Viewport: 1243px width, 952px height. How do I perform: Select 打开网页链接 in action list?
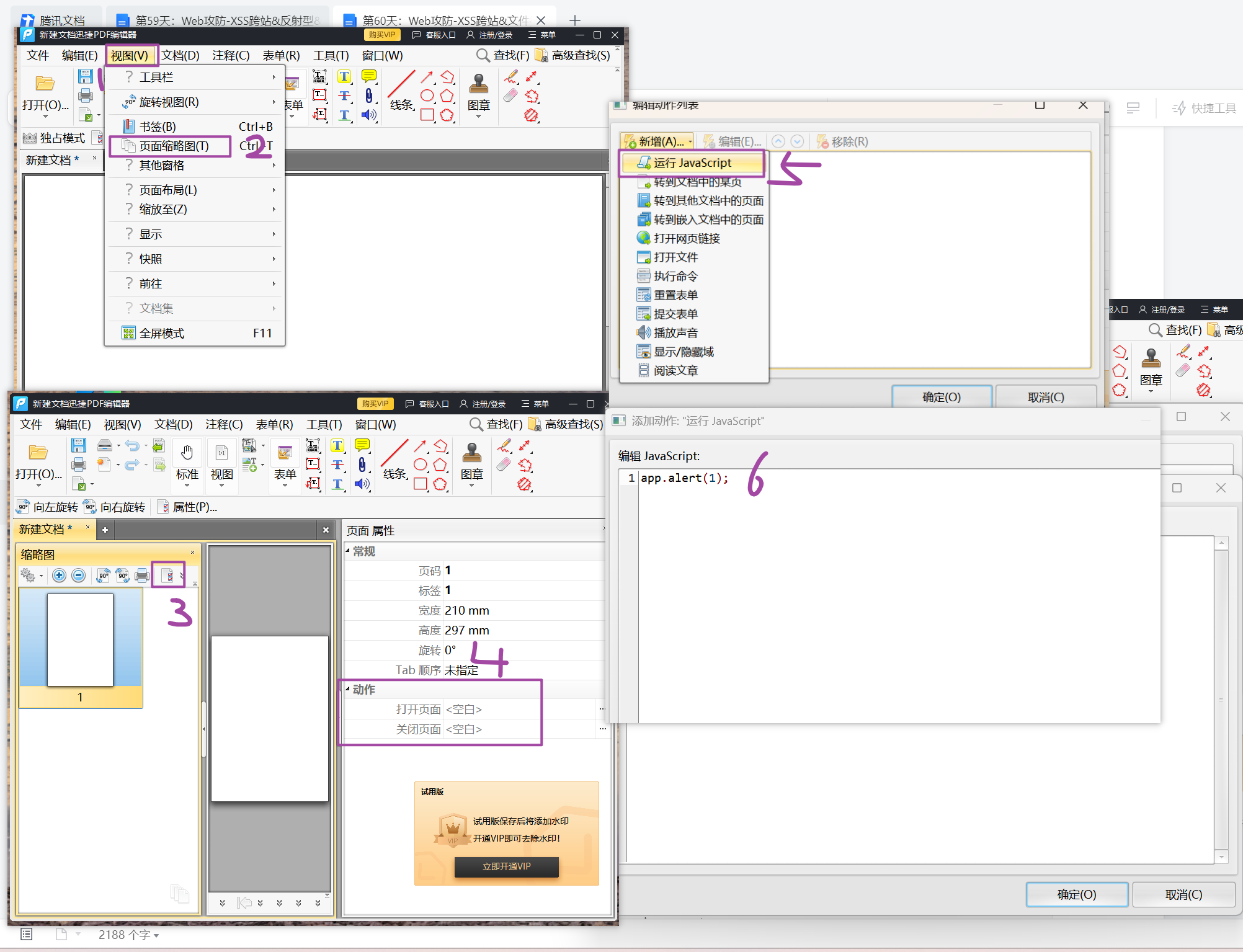(687, 238)
